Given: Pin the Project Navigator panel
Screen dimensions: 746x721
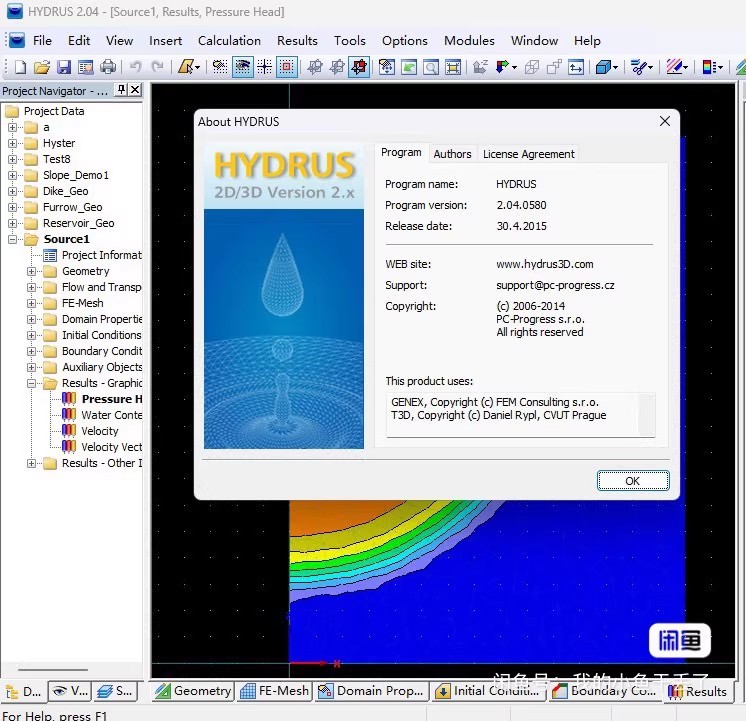Looking at the screenshot, I should click(x=122, y=89).
